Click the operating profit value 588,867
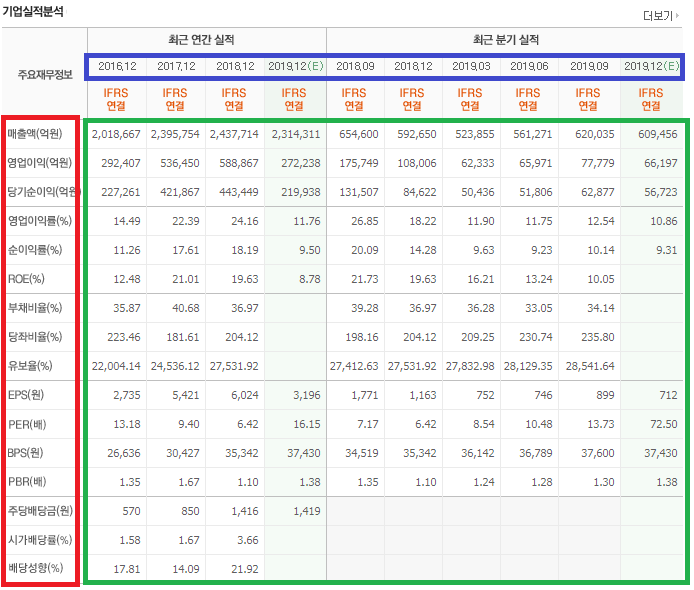The width and height of the screenshot is (694, 590). pyautogui.click(x=239, y=163)
